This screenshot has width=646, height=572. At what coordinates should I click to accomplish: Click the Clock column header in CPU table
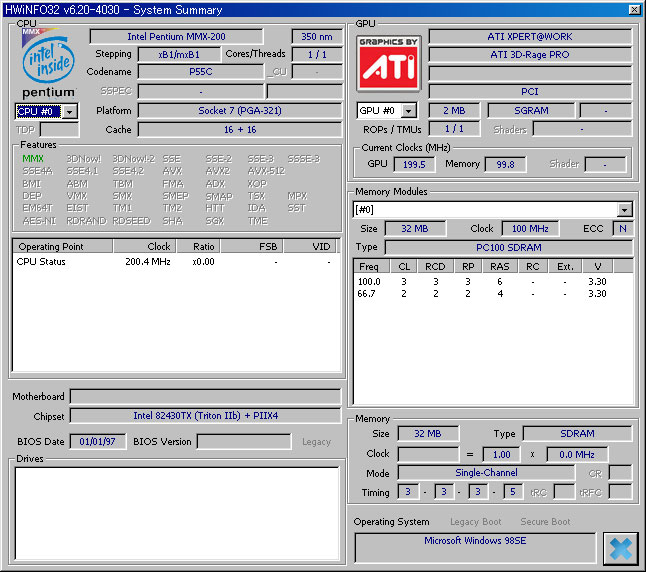tap(145, 246)
